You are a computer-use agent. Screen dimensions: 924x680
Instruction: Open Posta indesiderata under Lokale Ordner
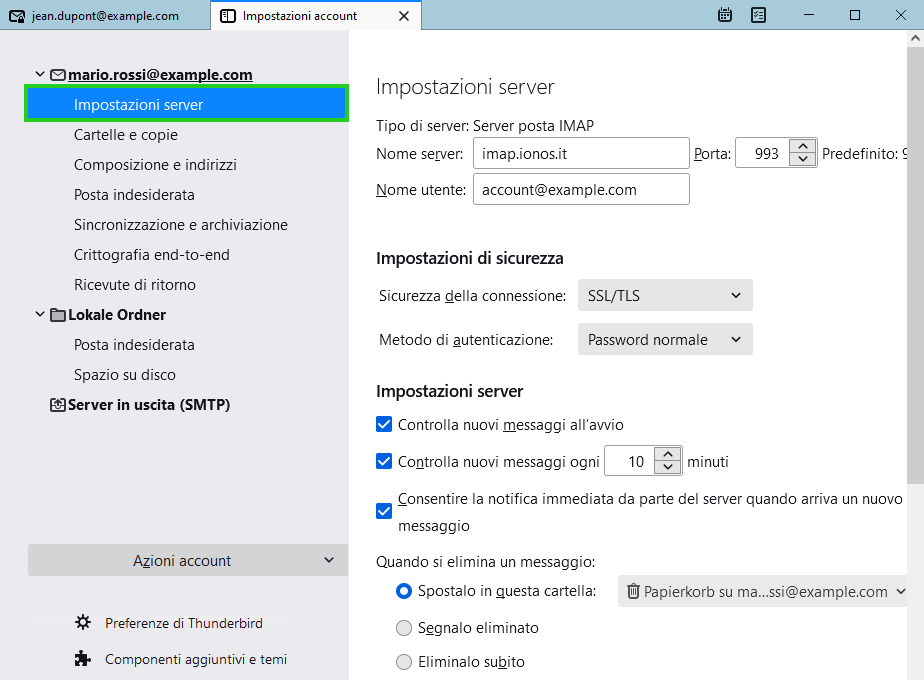coord(134,345)
